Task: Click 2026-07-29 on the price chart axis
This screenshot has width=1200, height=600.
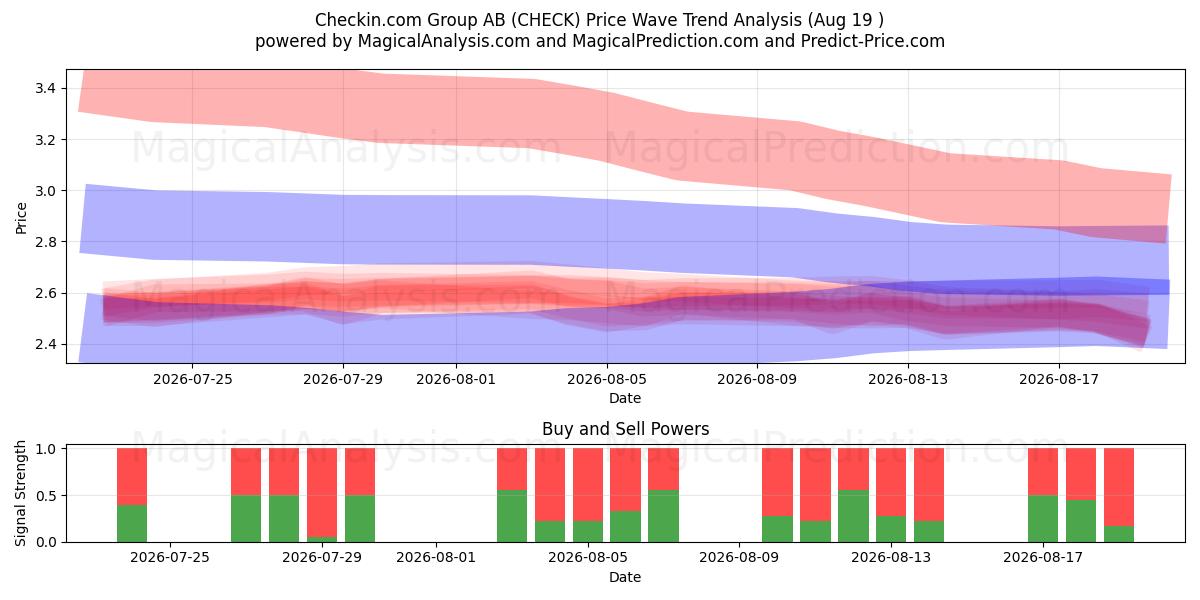Action: pyautogui.click(x=343, y=379)
